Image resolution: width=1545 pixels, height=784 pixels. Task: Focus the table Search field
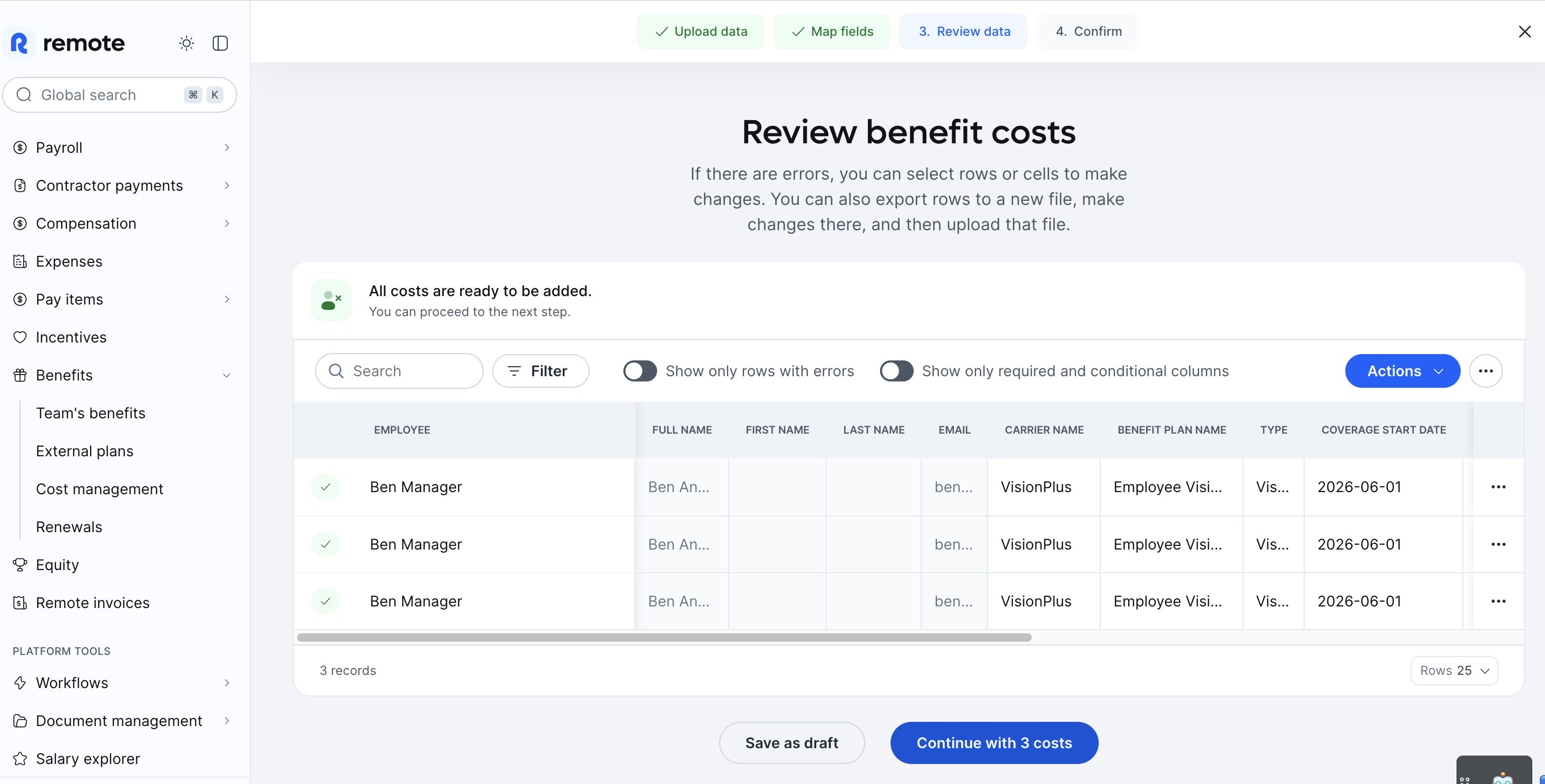coord(399,371)
